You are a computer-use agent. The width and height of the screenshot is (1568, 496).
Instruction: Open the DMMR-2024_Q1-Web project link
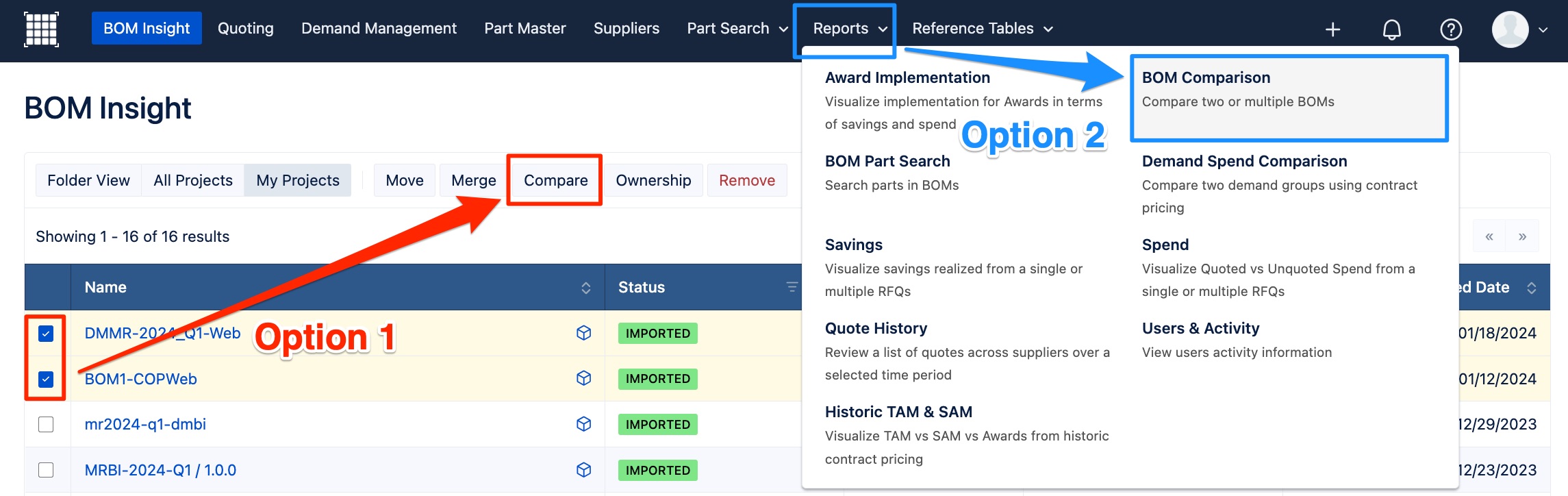pos(162,333)
